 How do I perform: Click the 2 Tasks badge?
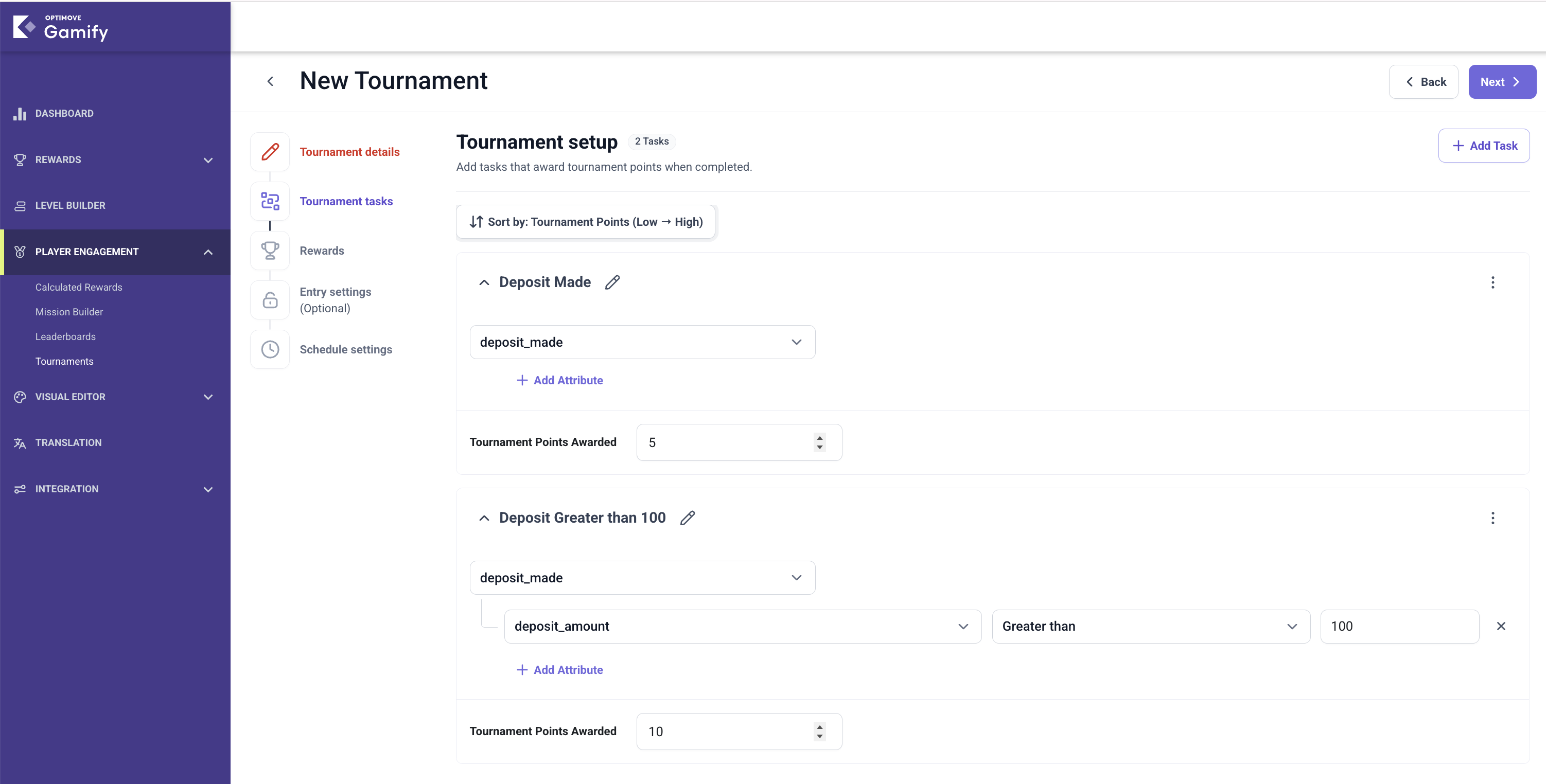652,141
